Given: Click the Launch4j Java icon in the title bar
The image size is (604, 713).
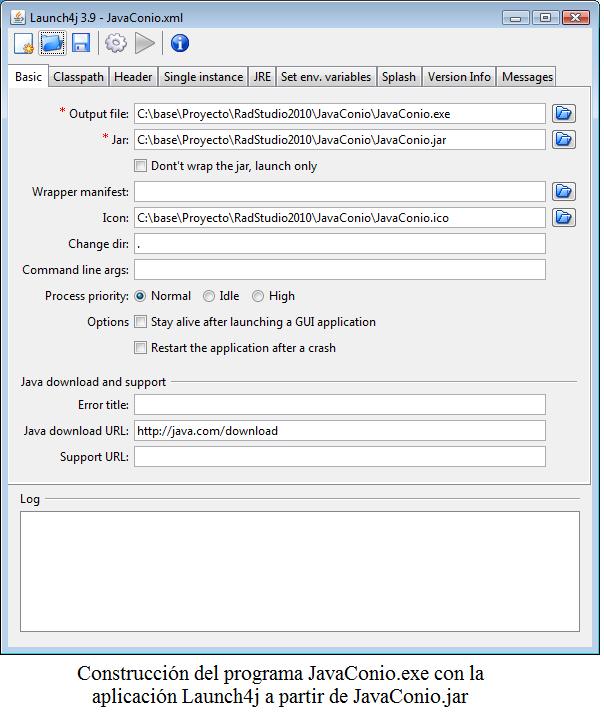Looking at the screenshot, I should 18,18.
